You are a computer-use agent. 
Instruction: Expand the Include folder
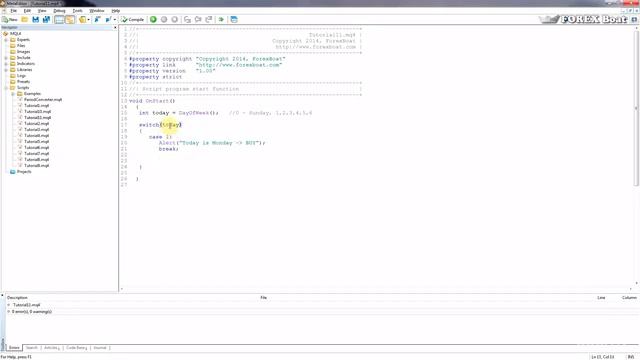tap(6, 58)
